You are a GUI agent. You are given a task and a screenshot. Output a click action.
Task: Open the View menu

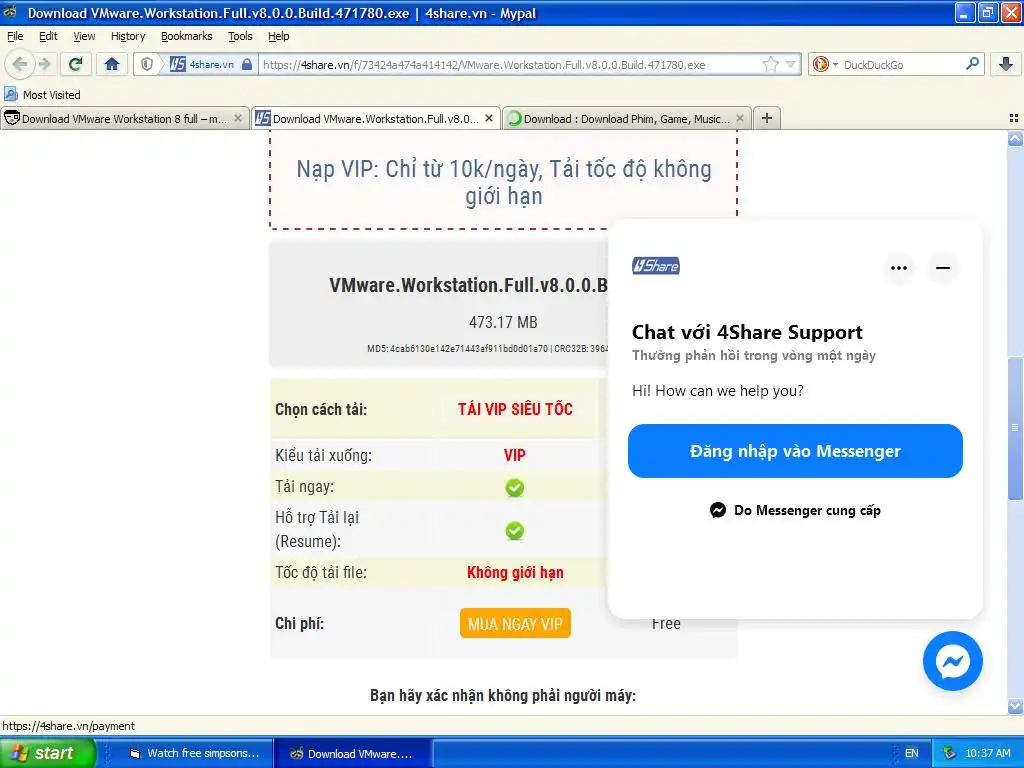point(84,37)
